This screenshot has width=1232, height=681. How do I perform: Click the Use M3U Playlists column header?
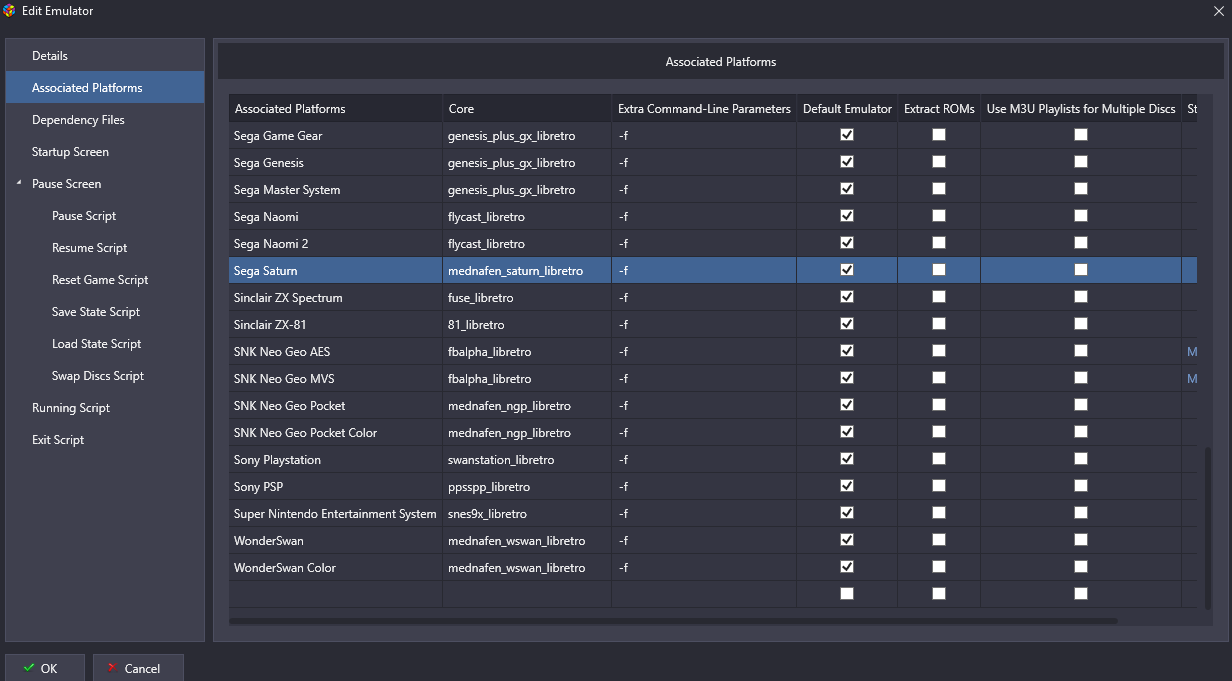click(1081, 109)
